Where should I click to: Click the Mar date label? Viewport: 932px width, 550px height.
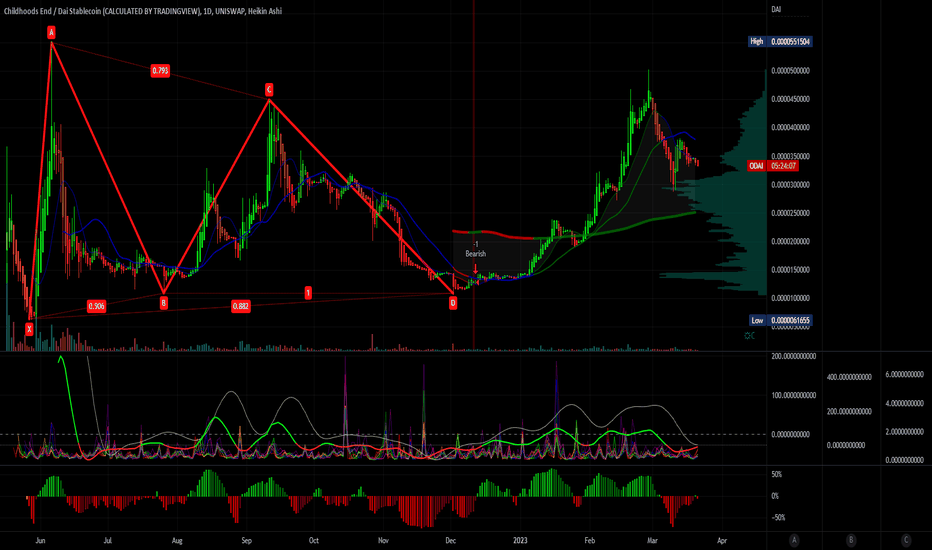pyautogui.click(x=653, y=540)
